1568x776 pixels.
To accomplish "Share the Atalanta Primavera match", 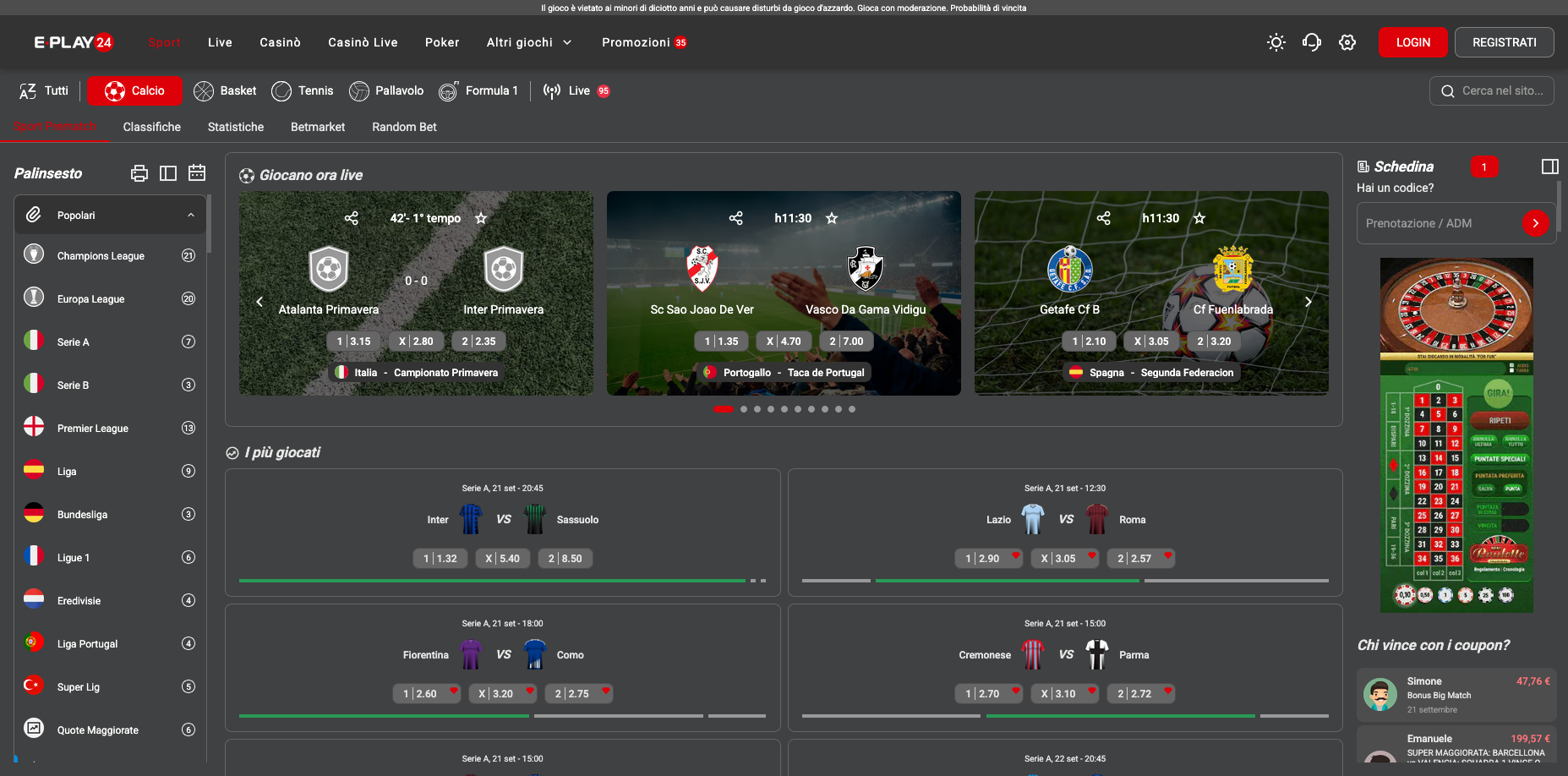I will pyautogui.click(x=352, y=218).
